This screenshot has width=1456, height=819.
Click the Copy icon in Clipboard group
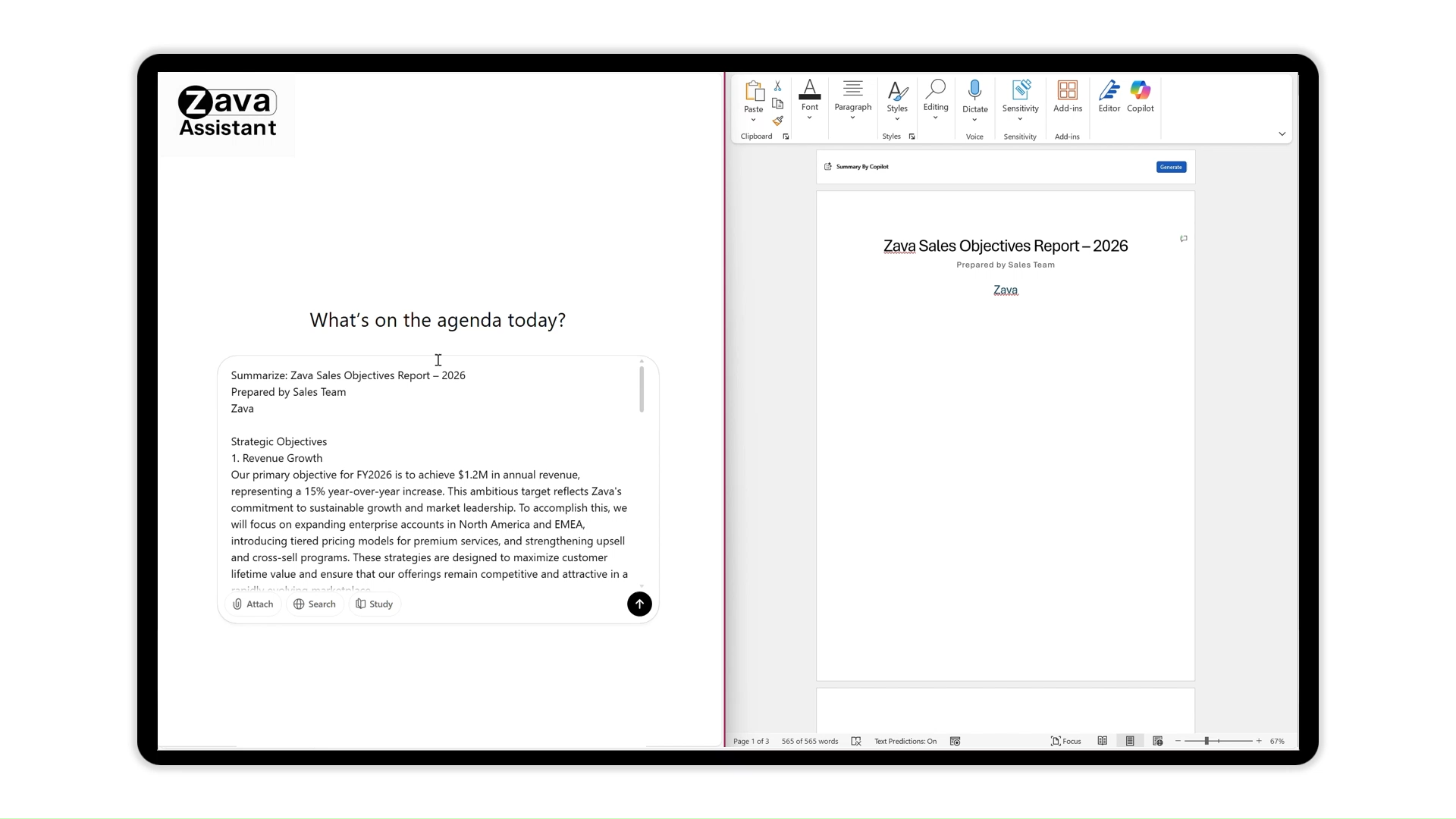coord(778,103)
